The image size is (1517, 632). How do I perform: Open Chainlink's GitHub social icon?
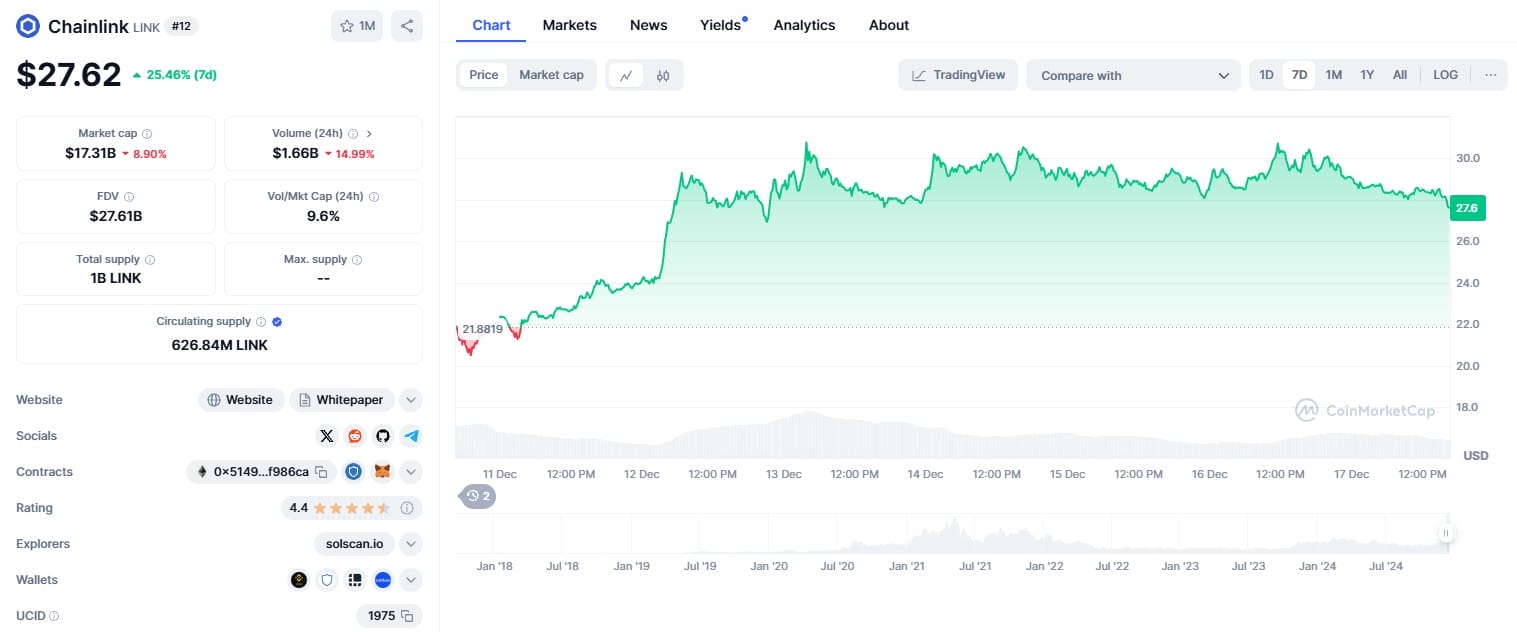[x=383, y=436]
